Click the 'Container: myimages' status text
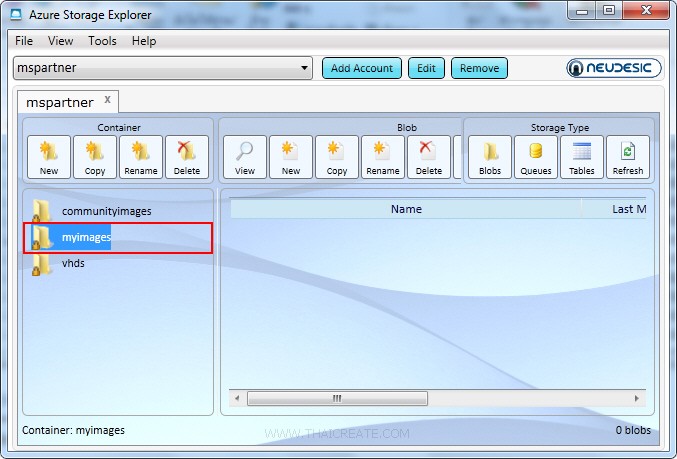This screenshot has width=677, height=459. [x=73, y=430]
